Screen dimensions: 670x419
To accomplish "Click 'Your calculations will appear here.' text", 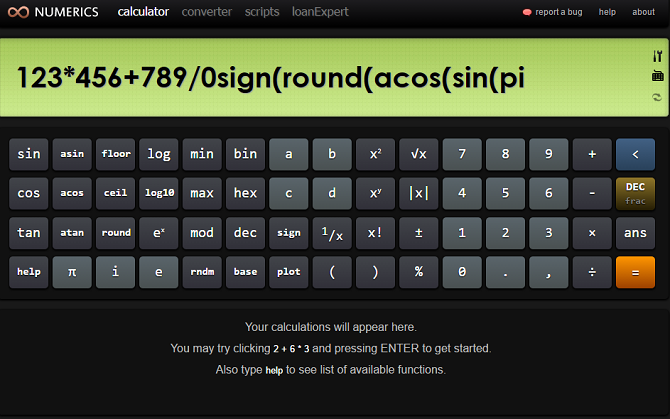I will click(x=331, y=327).
